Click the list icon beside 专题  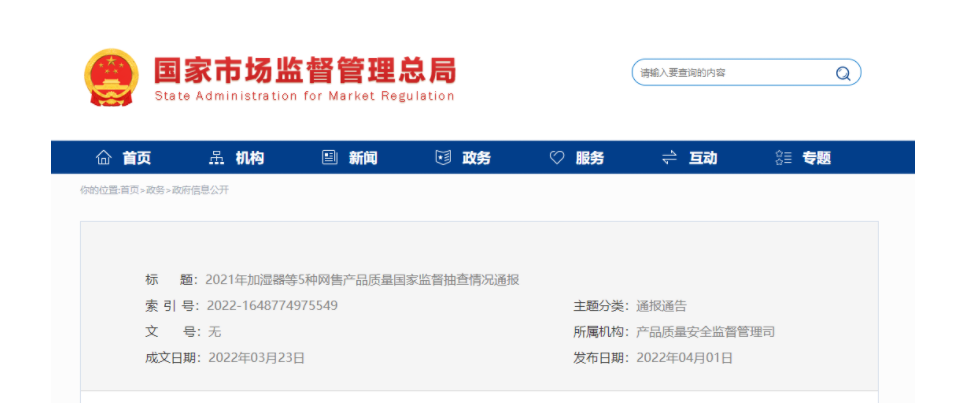[x=783, y=158]
